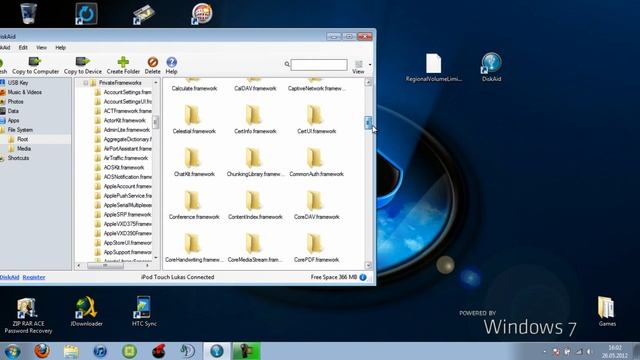Screen dimensions: 640x360
Task: Select Data in sidebar
Action: point(13,111)
